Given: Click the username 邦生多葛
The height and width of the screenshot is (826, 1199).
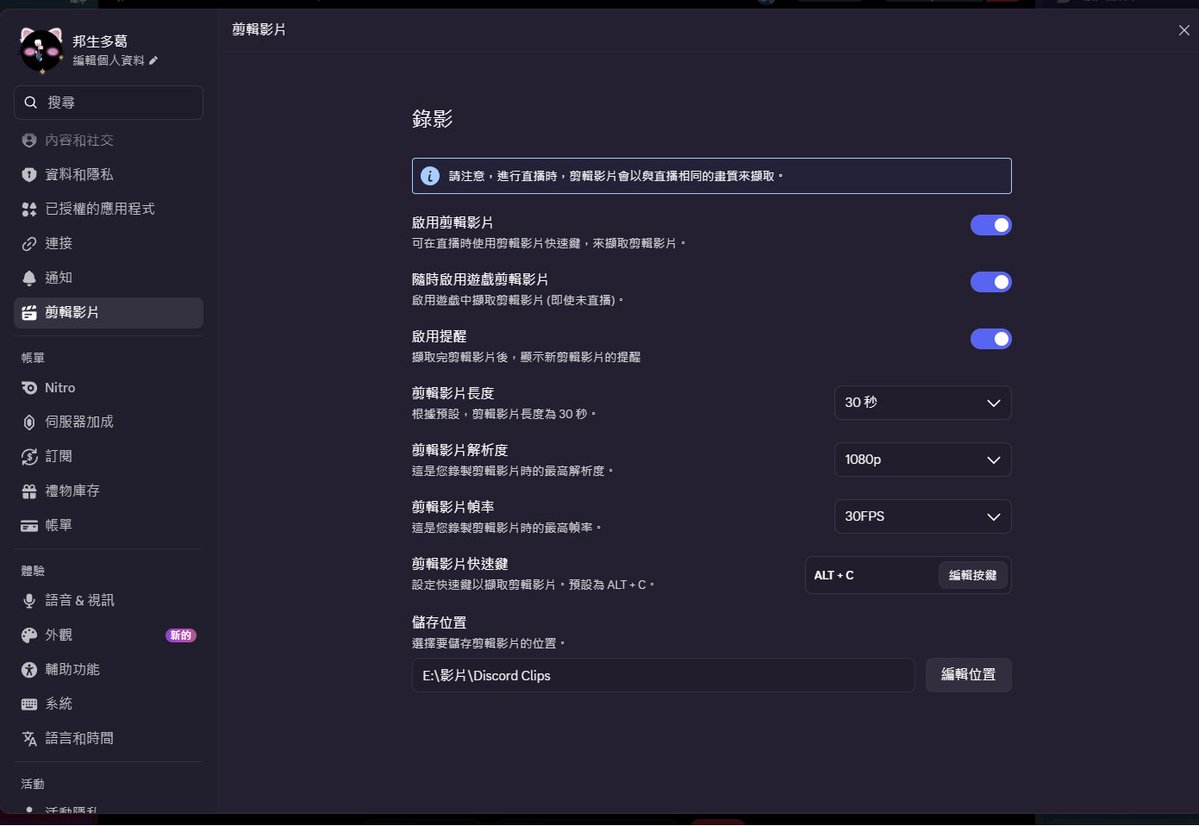Looking at the screenshot, I should (x=100, y=41).
